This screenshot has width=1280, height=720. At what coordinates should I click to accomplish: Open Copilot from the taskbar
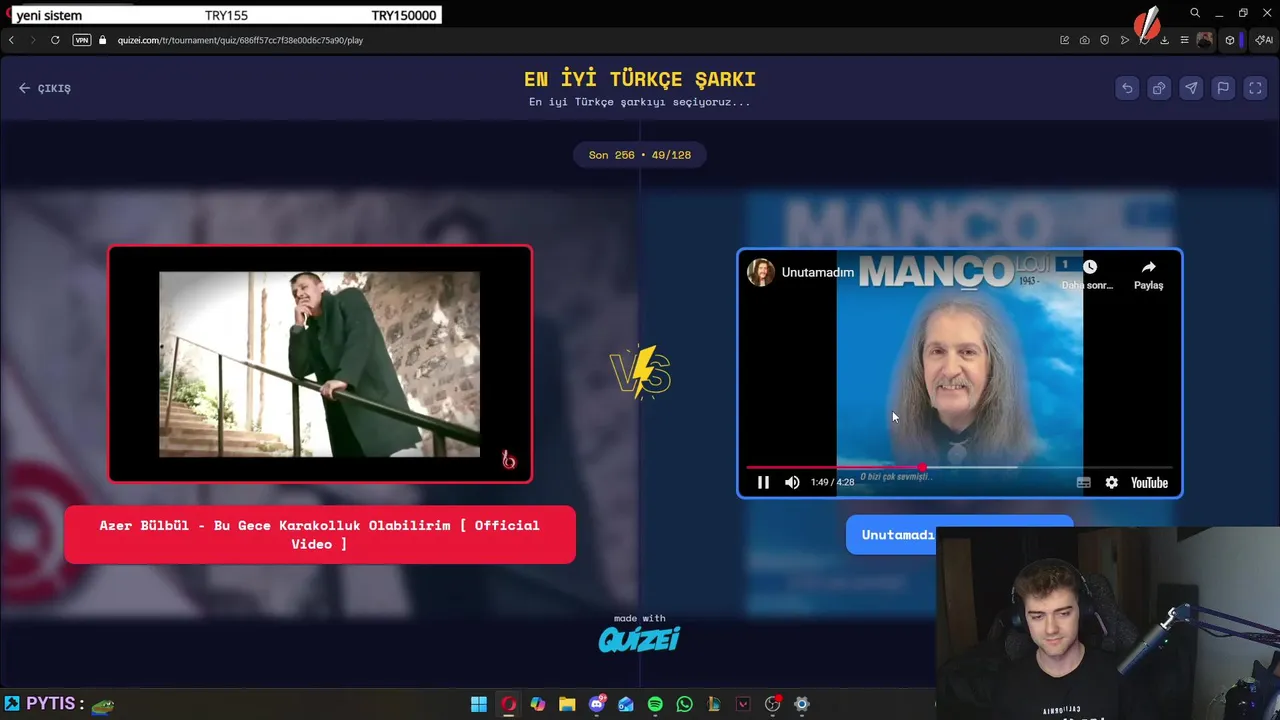(538, 704)
